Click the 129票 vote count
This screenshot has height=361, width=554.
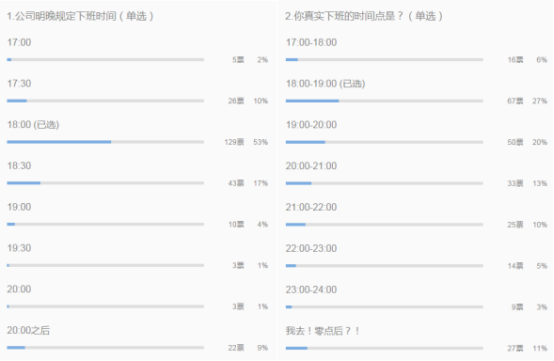click(x=234, y=142)
